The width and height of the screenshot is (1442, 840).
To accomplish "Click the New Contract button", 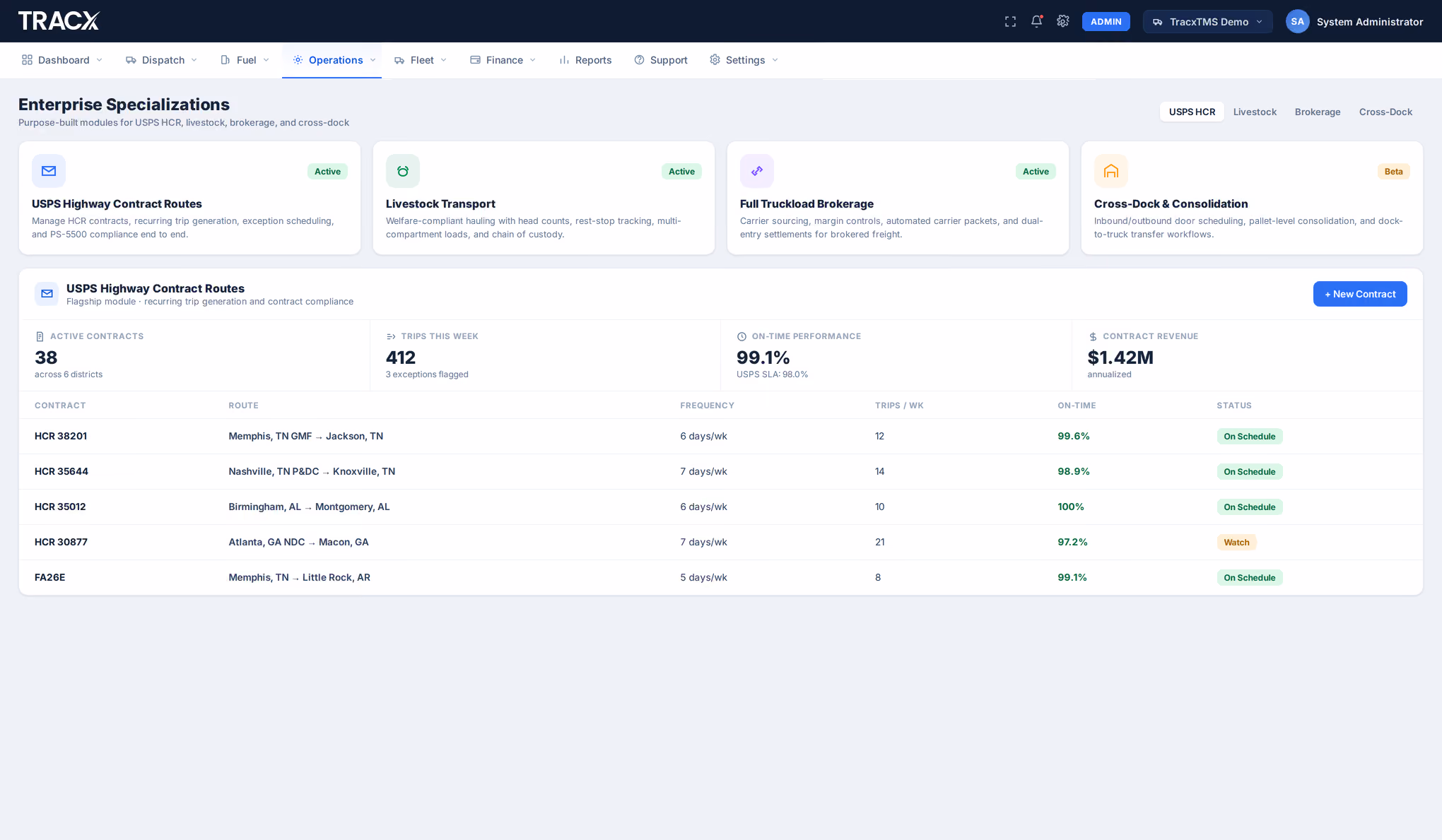I will [1360, 294].
